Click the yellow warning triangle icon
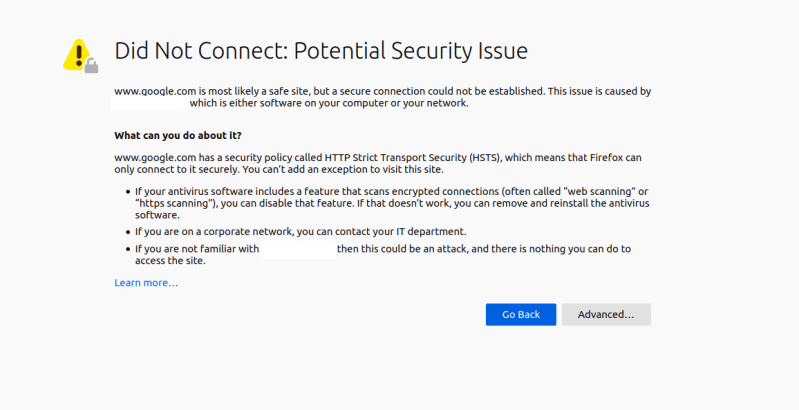This screenshot has width=799, height=410. pos(77,53)
